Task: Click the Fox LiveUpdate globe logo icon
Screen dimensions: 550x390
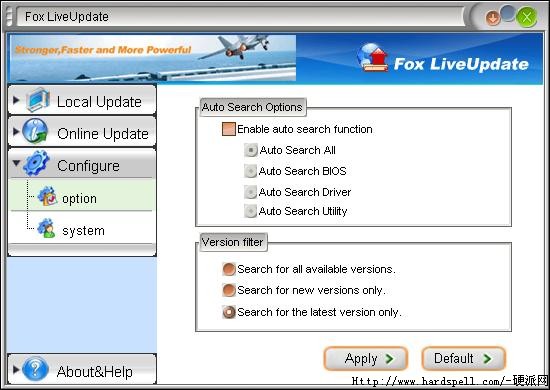Action: pos(372,58)
